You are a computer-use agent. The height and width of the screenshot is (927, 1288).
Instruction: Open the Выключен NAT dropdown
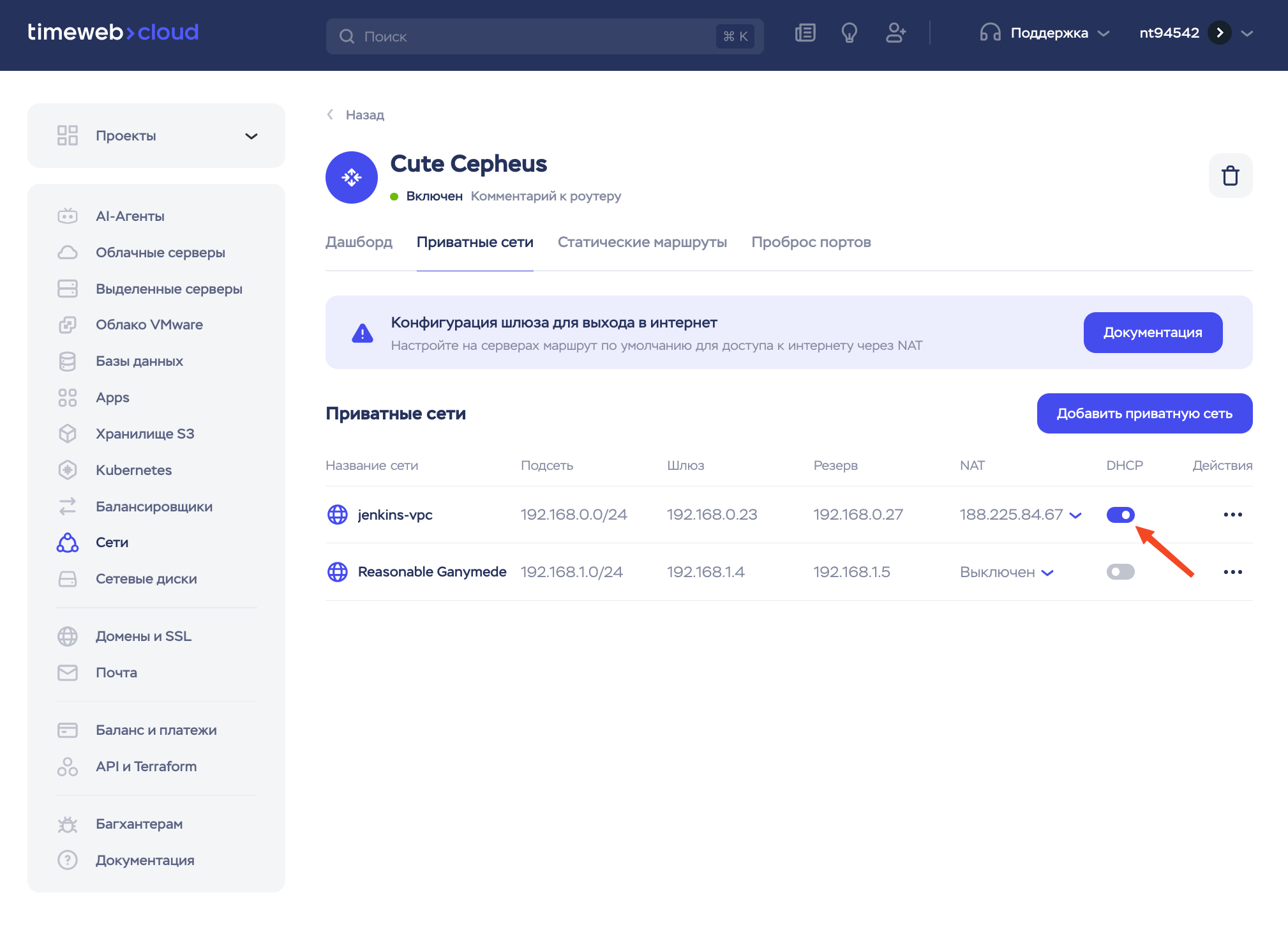point(1047,573)
